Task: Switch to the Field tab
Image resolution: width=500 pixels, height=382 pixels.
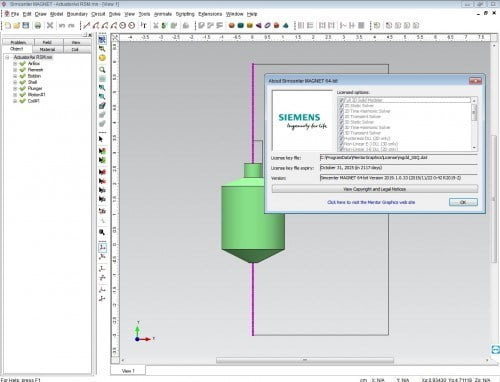Action: [x=47, y=42]
